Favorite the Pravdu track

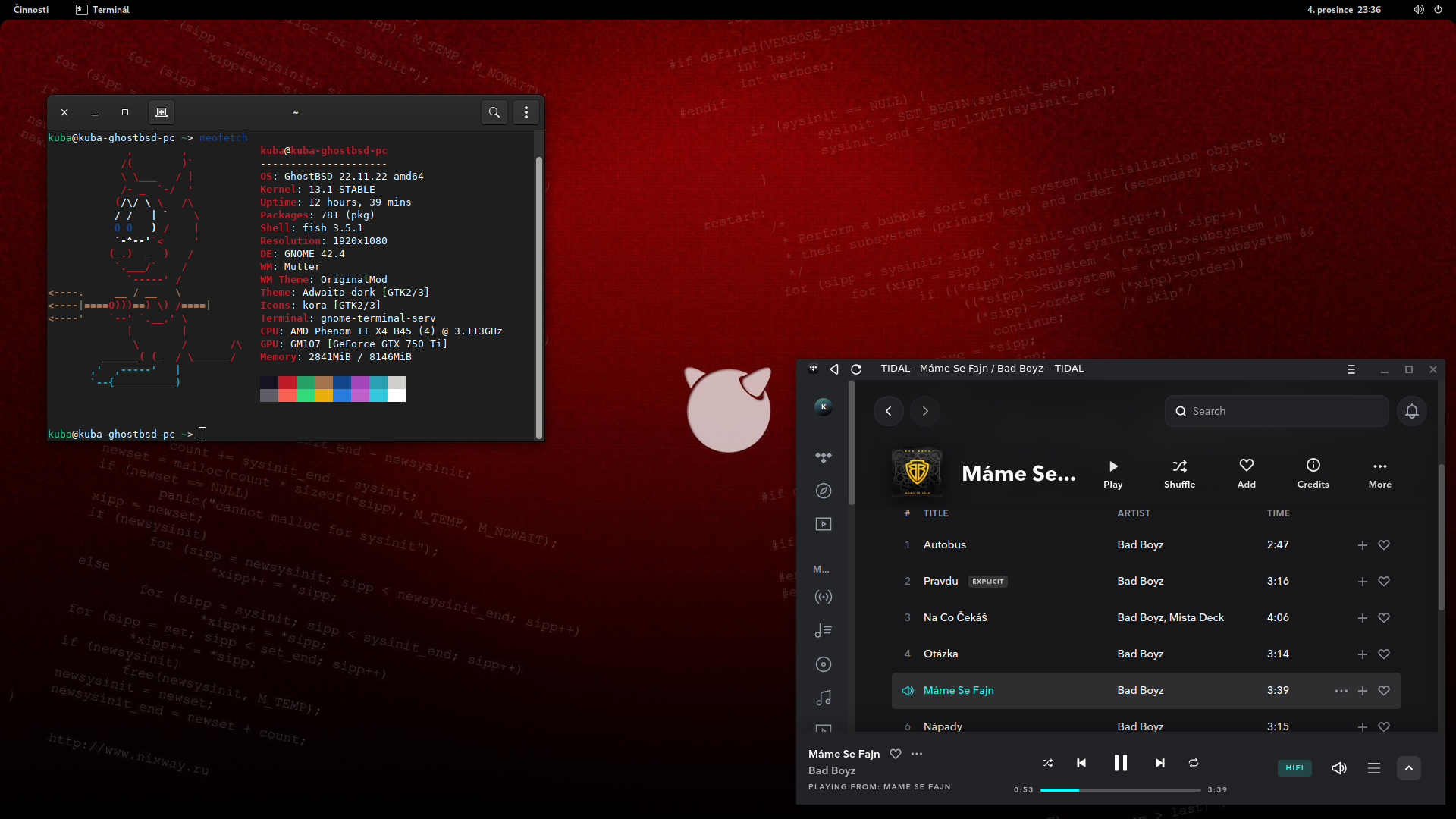(1384, 582)
